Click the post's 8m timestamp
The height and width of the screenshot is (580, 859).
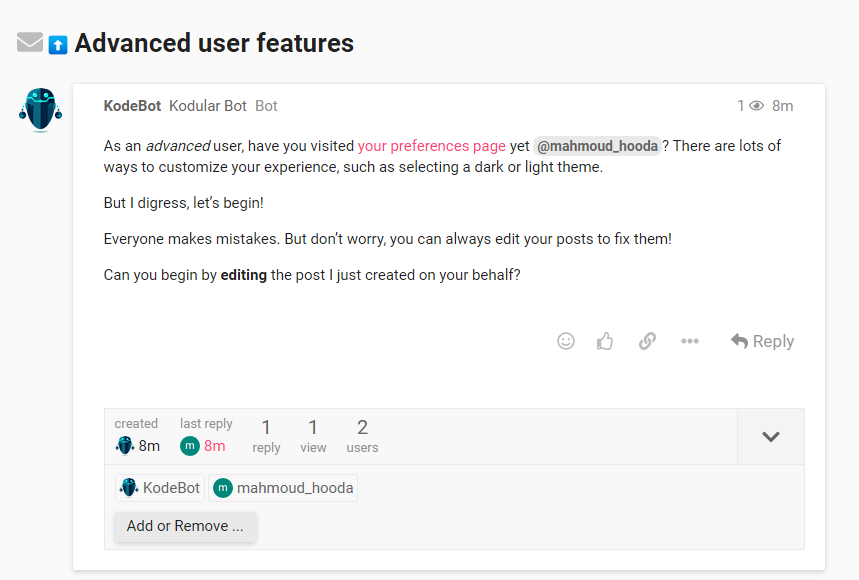pyautogui.click(x=782, y=106)
